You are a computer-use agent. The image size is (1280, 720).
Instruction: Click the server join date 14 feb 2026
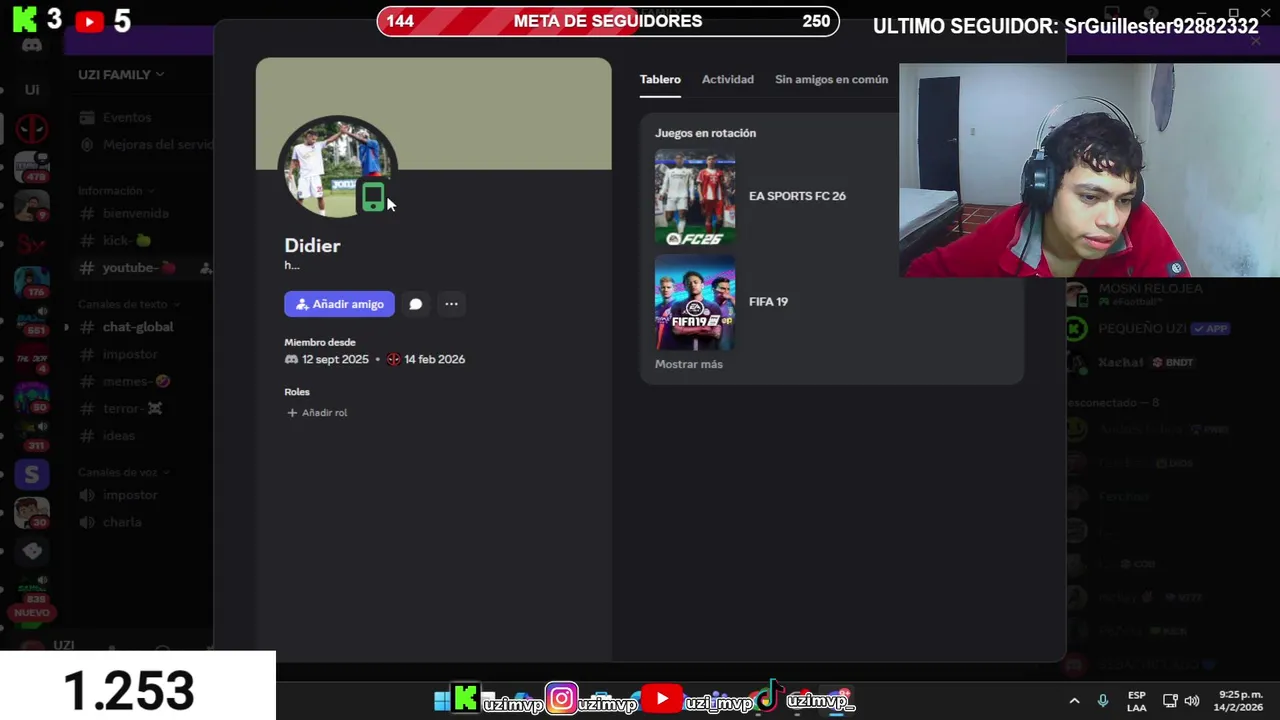tap(434, 359)
